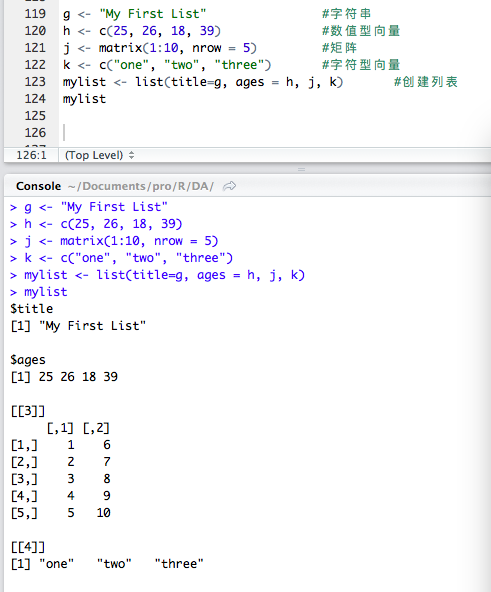This screenshot has width=491, height=592.
Task: Click the [1,] matrix row label
Action: 24,445
